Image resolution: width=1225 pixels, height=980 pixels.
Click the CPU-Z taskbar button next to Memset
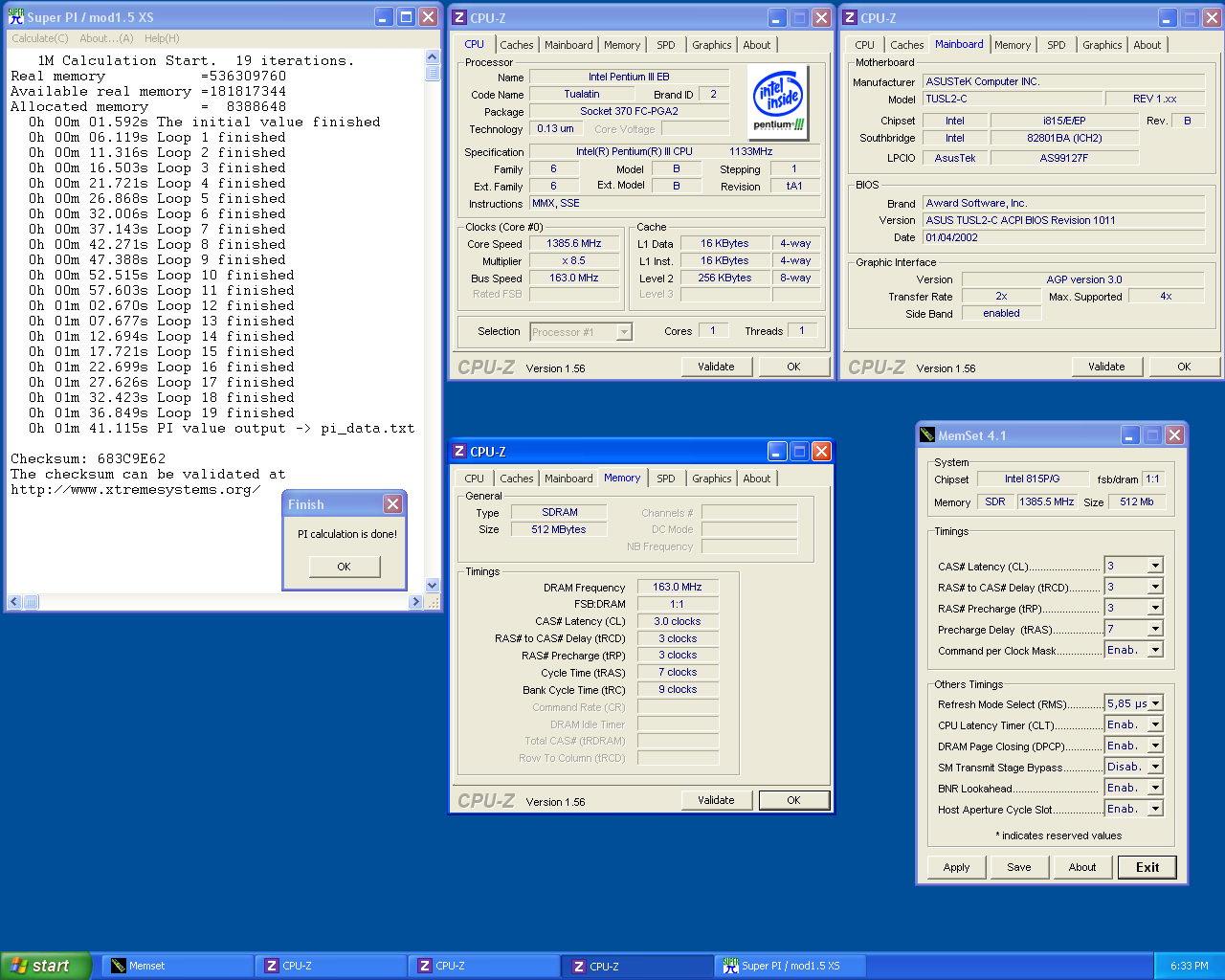(x=331, y=966)
